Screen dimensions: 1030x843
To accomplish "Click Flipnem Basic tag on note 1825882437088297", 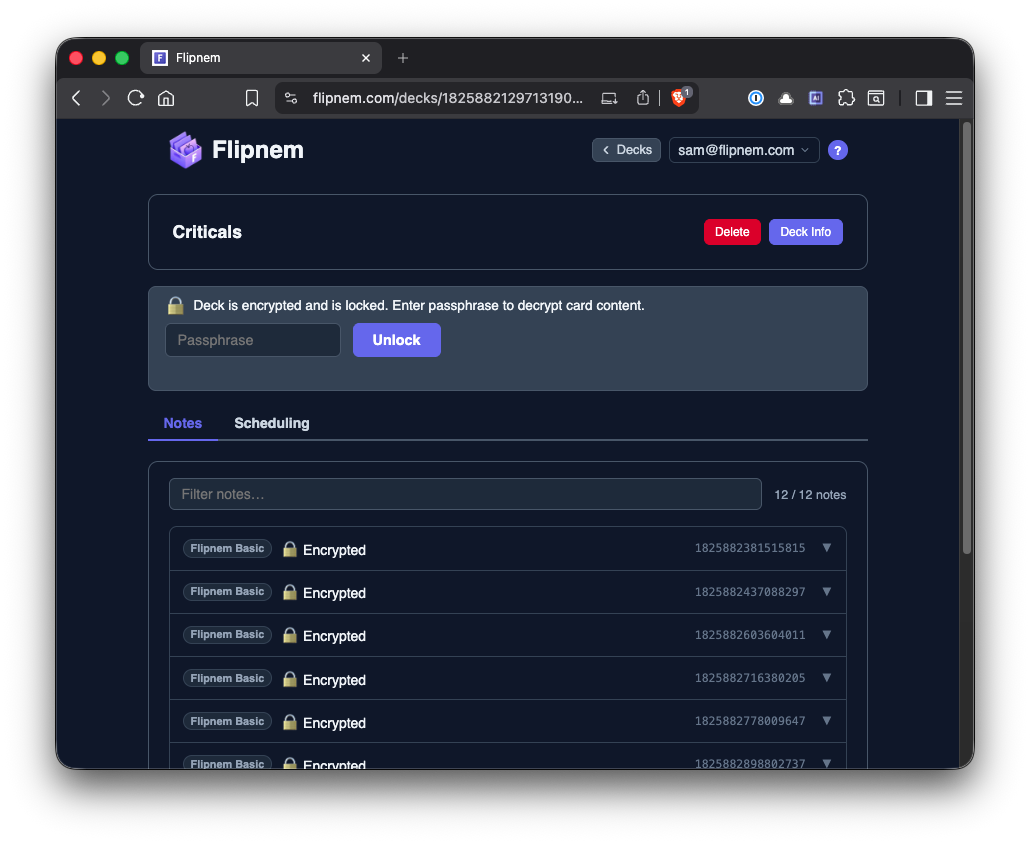I will point(227,592).
